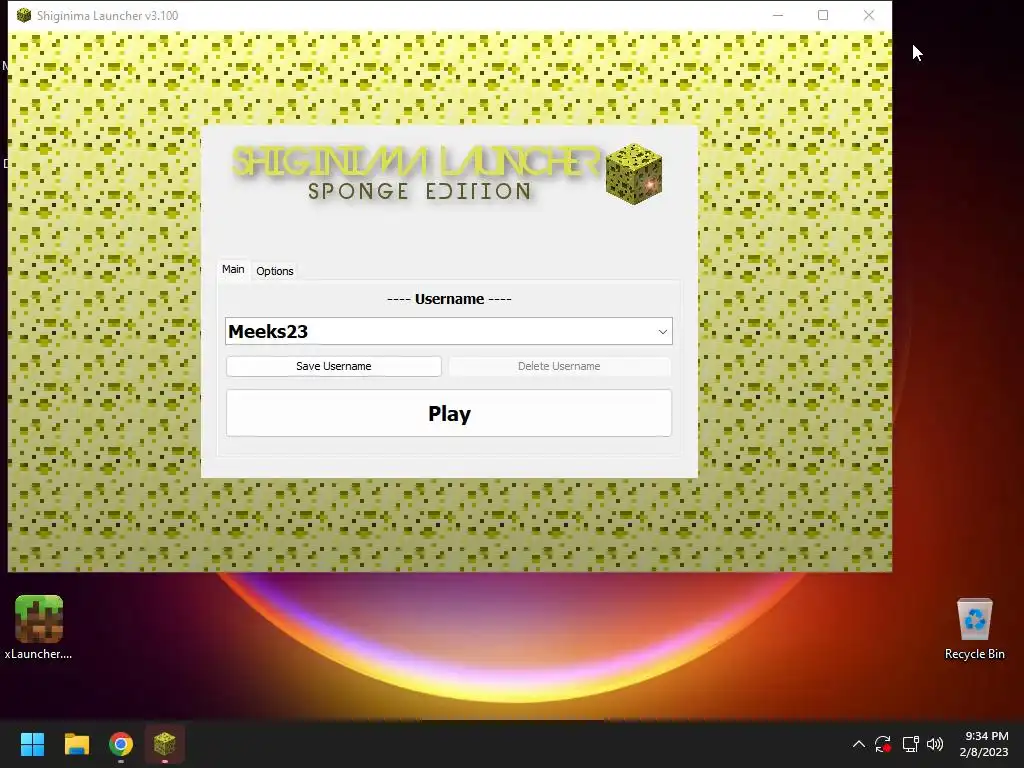
Task: Minimize the Shiginima Launcher window
Action: click(x=778, y=15)
